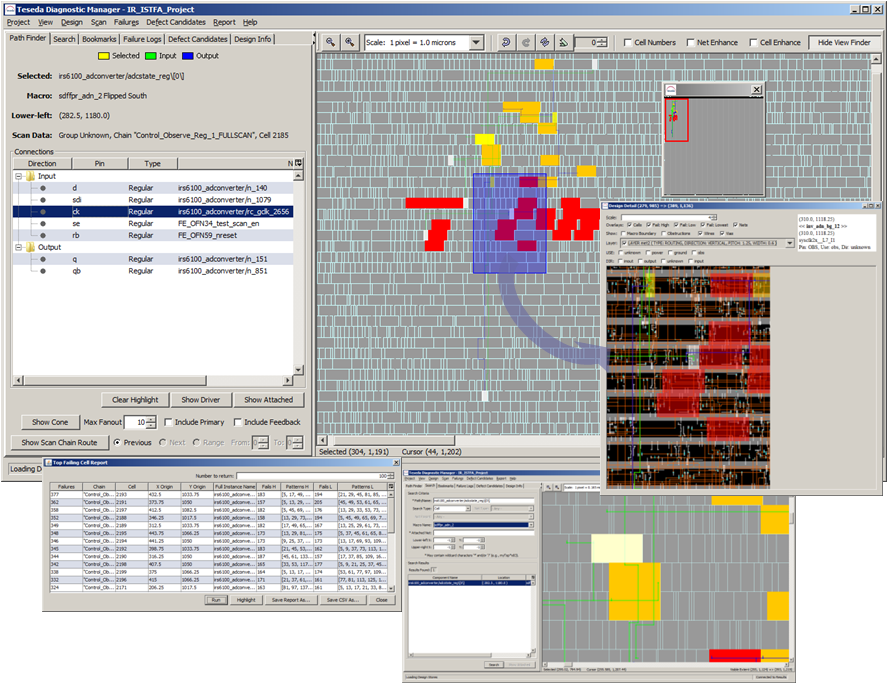Viewport: 888px width, 684px height.
Task: Click the Max Fanout input field
Action: tap(134, 422)
